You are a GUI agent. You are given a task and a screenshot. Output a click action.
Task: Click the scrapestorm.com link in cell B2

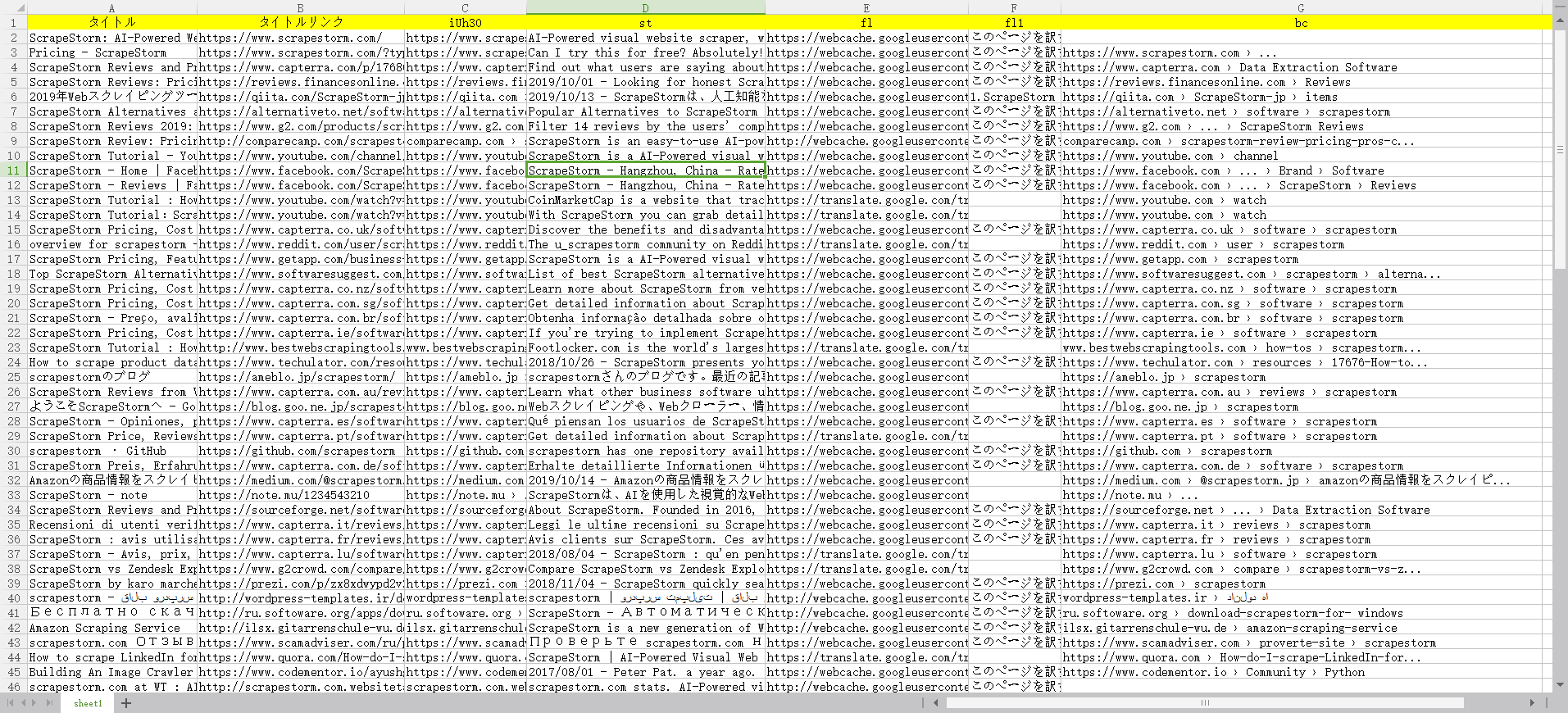[290, 38]
